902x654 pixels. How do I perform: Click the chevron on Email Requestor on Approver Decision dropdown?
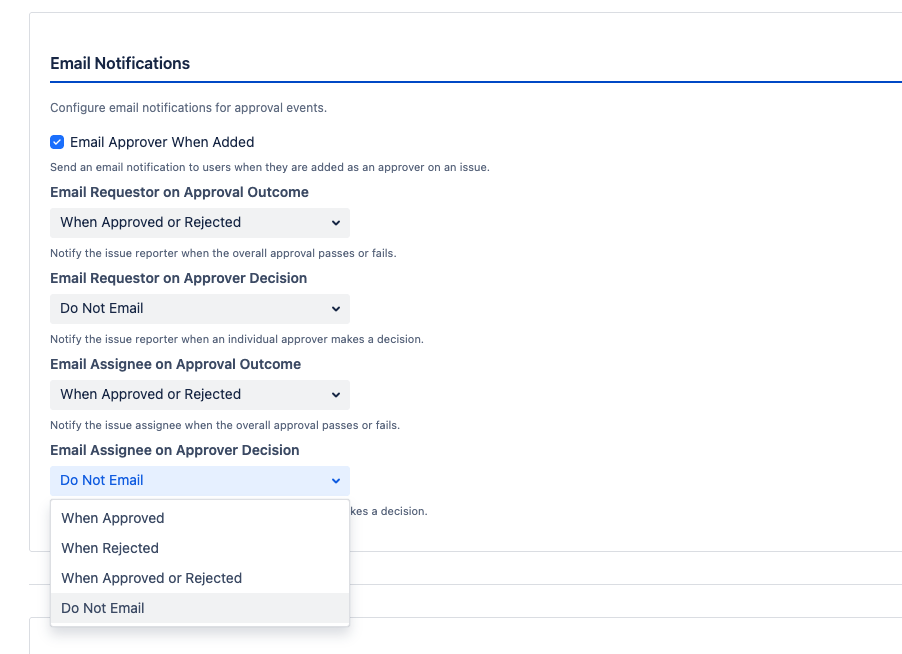[336, 308]
